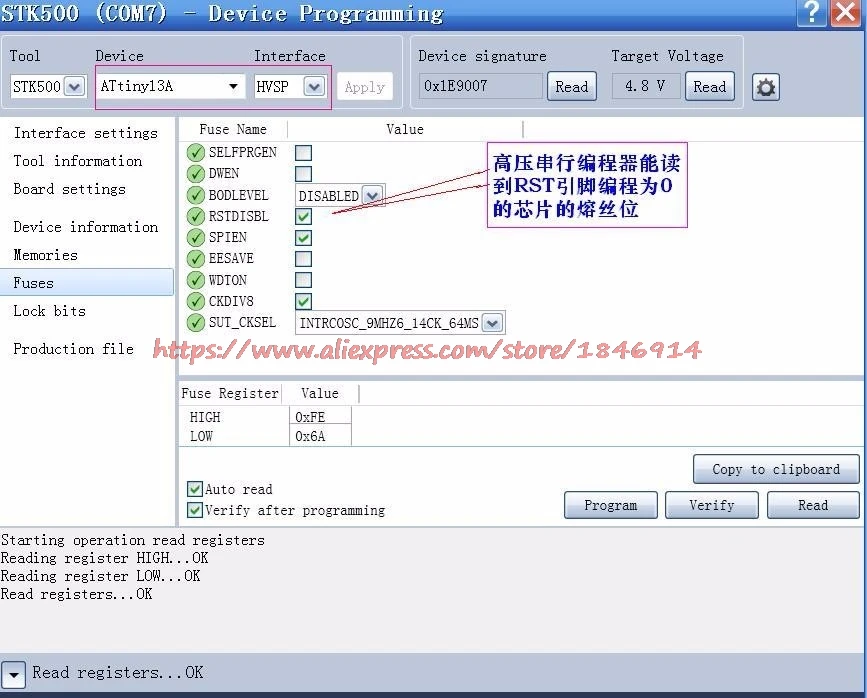
Task: Read the target voltage
Action: pyautogui.click(x=709, y=87)
